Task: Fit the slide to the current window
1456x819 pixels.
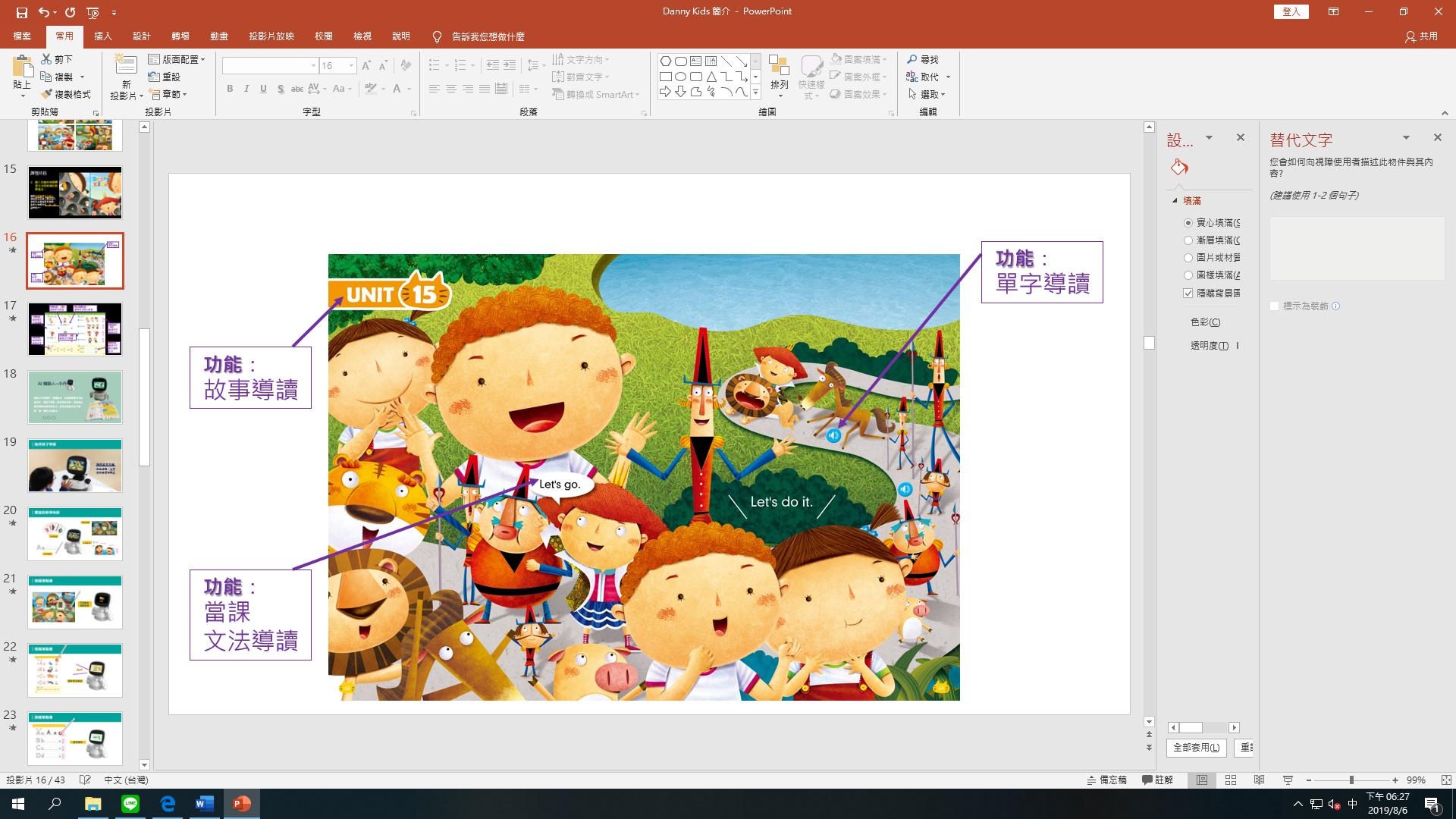Action: [x=1446, y=780]
